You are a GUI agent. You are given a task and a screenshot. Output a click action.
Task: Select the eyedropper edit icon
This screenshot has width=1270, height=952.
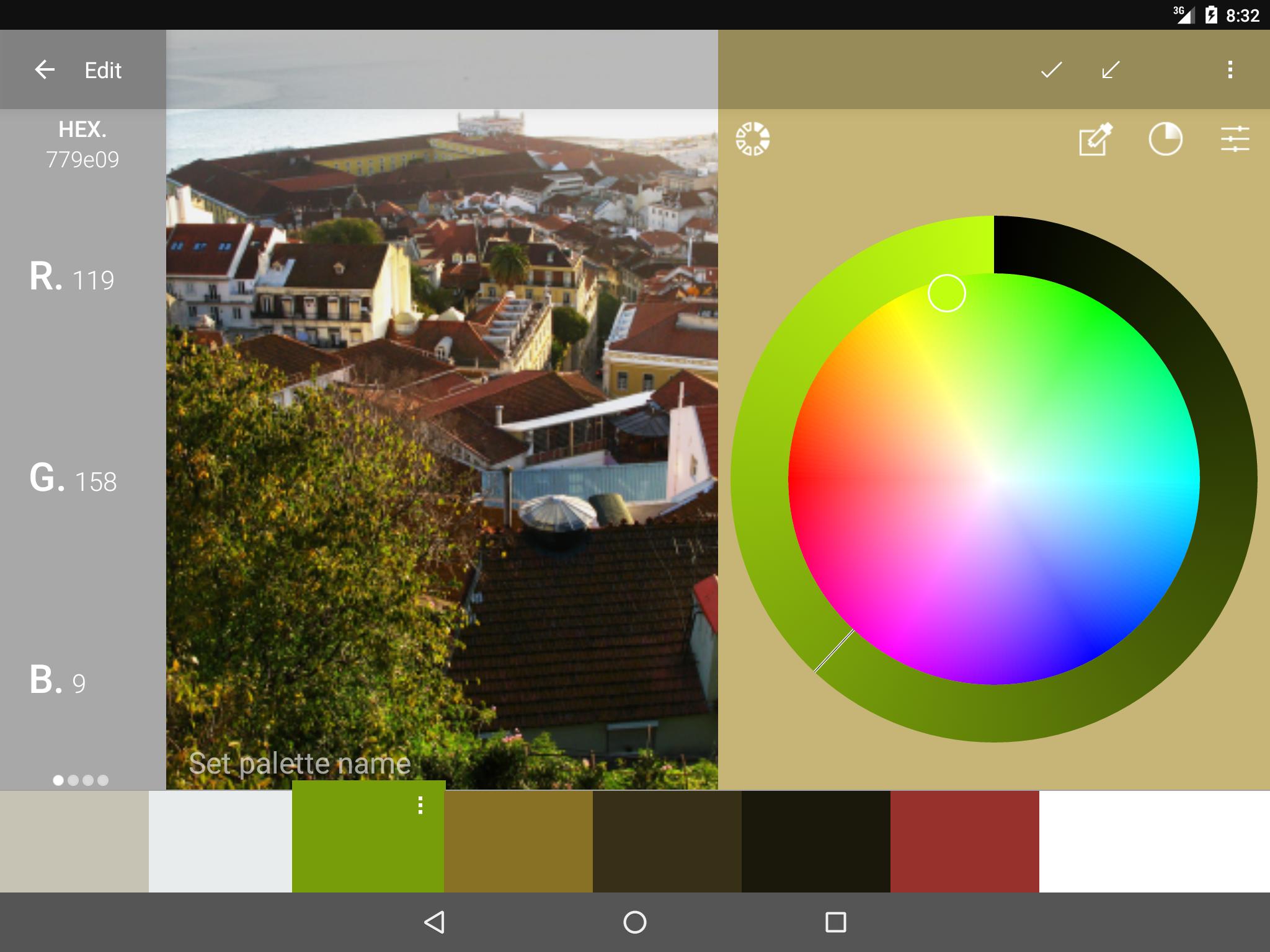coord(1096,139)
